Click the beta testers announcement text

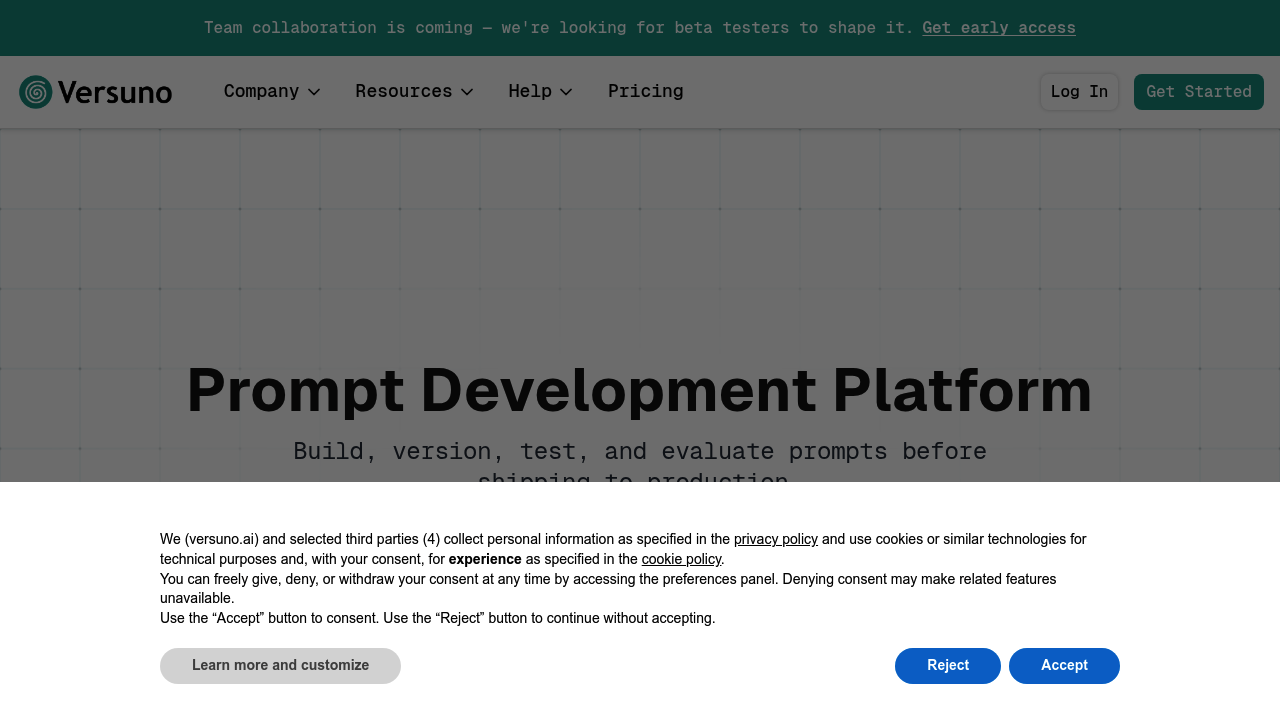pyautogui.click(x=558, y=28)
